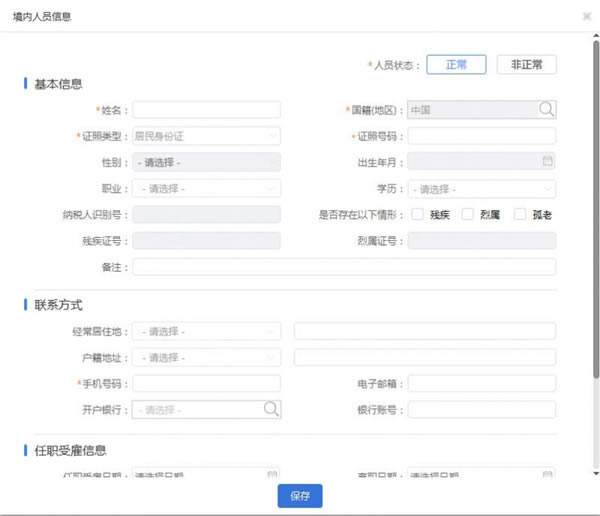
Task: Open the calendar icon for 出生年月
Action: coord(547,161)
